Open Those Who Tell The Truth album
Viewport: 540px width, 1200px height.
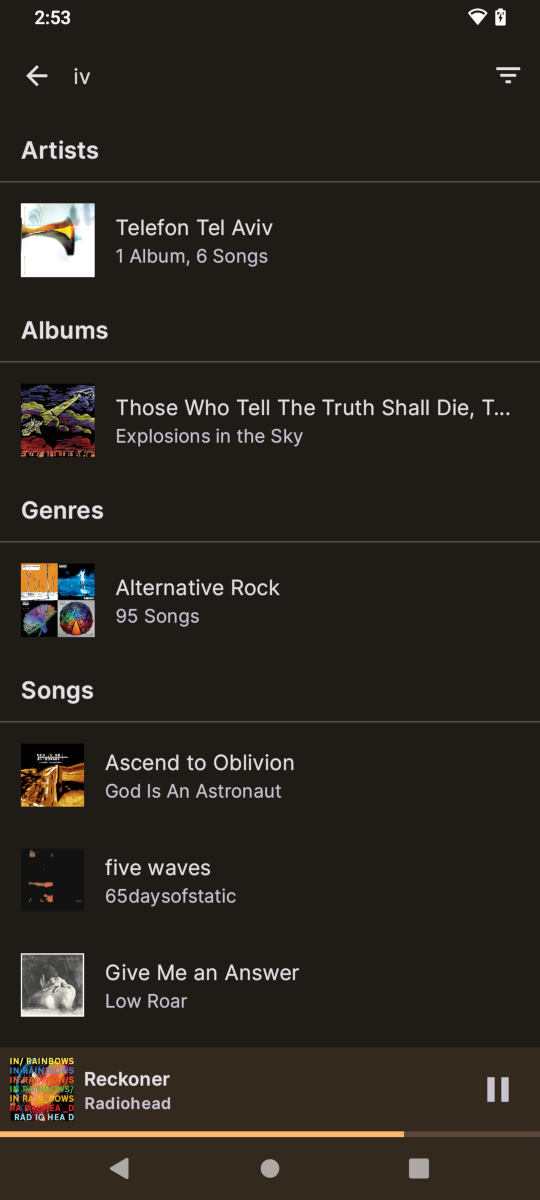(270, 420)
